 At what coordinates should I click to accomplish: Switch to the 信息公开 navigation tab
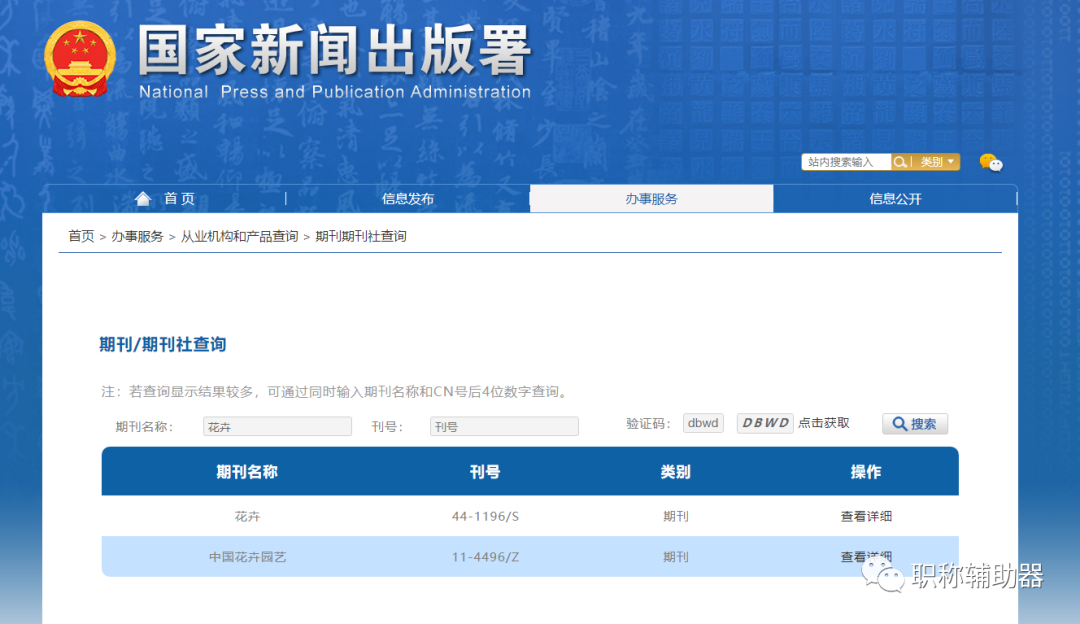[893, 198]
